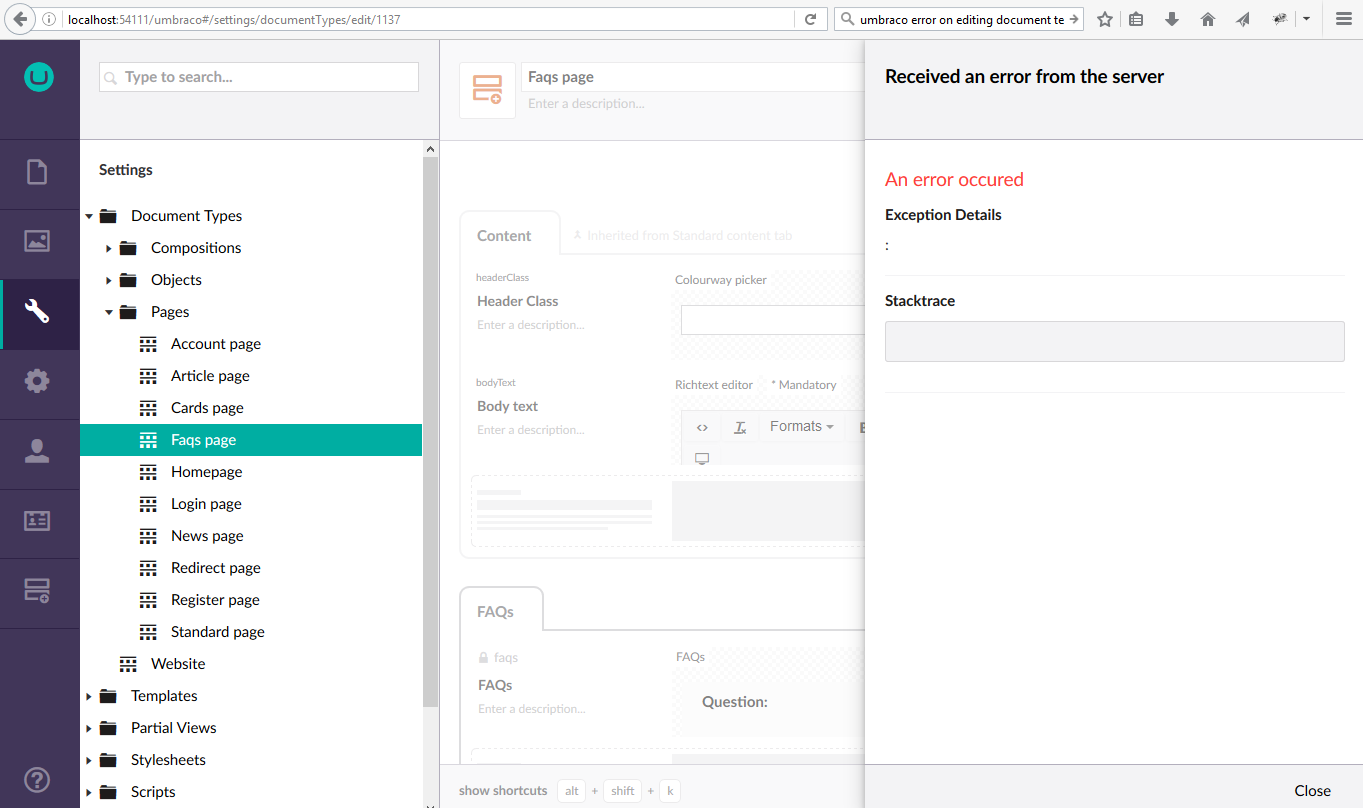The image size is (1363, 808).
Task: Open the browser hamburger menu
Action: pos(1343,19)
